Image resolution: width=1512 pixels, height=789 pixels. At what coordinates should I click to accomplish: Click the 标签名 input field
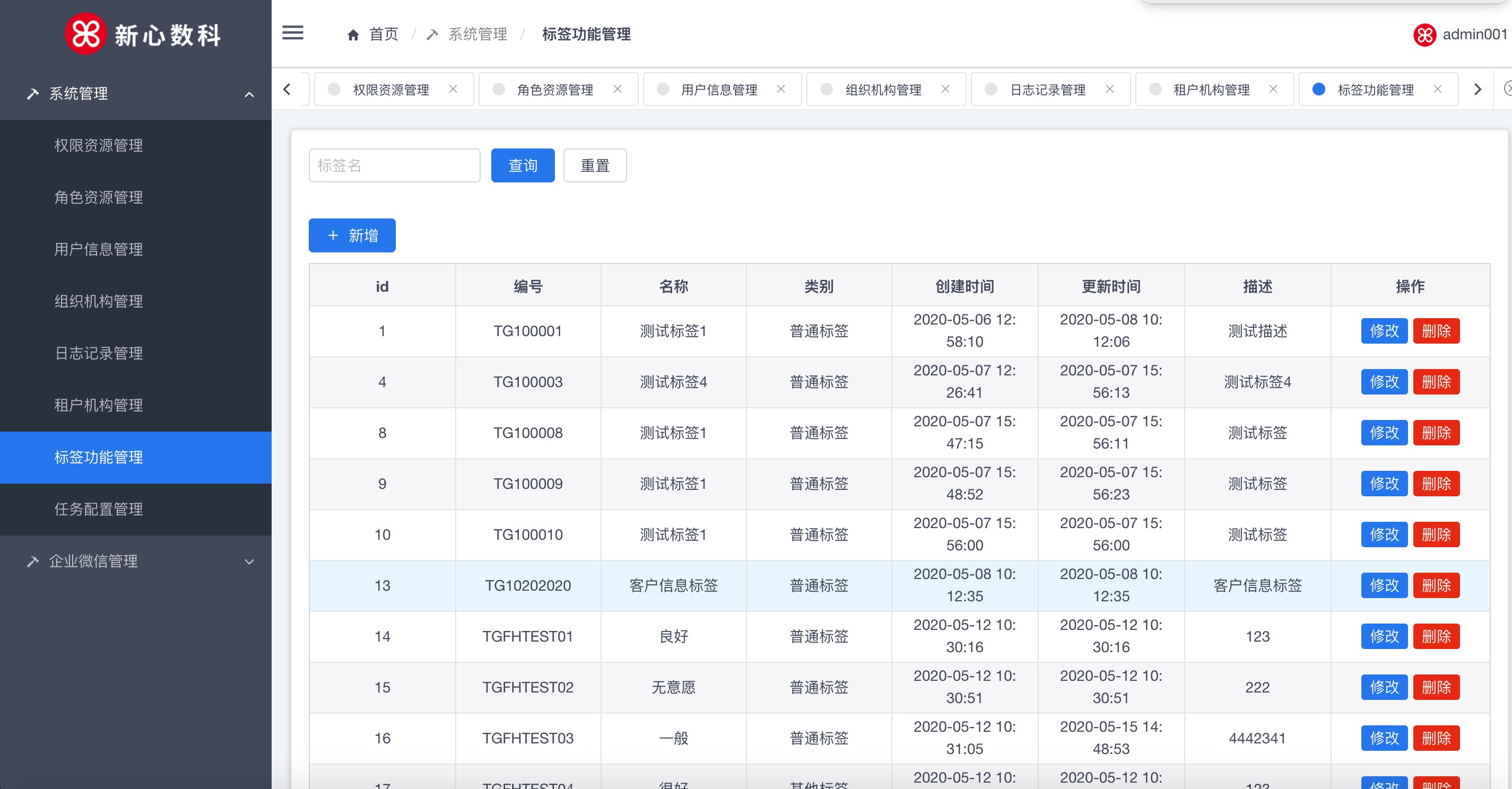pos(394,165)
